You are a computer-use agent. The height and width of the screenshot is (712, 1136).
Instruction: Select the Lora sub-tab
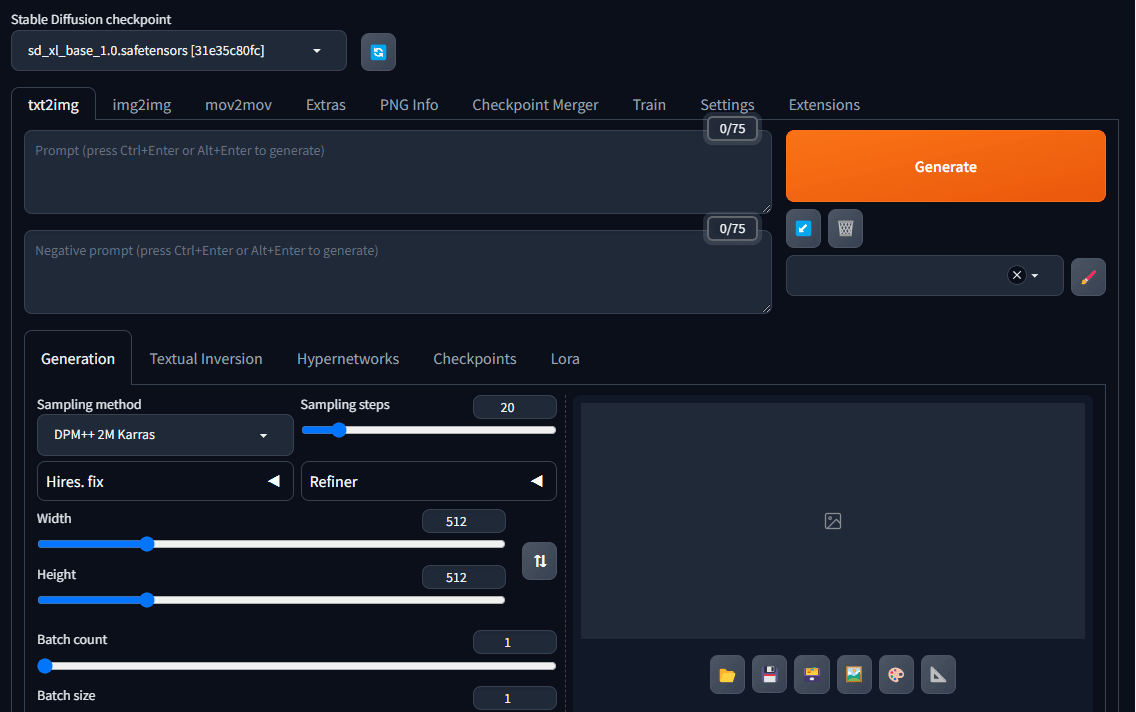tap(565, 359)
